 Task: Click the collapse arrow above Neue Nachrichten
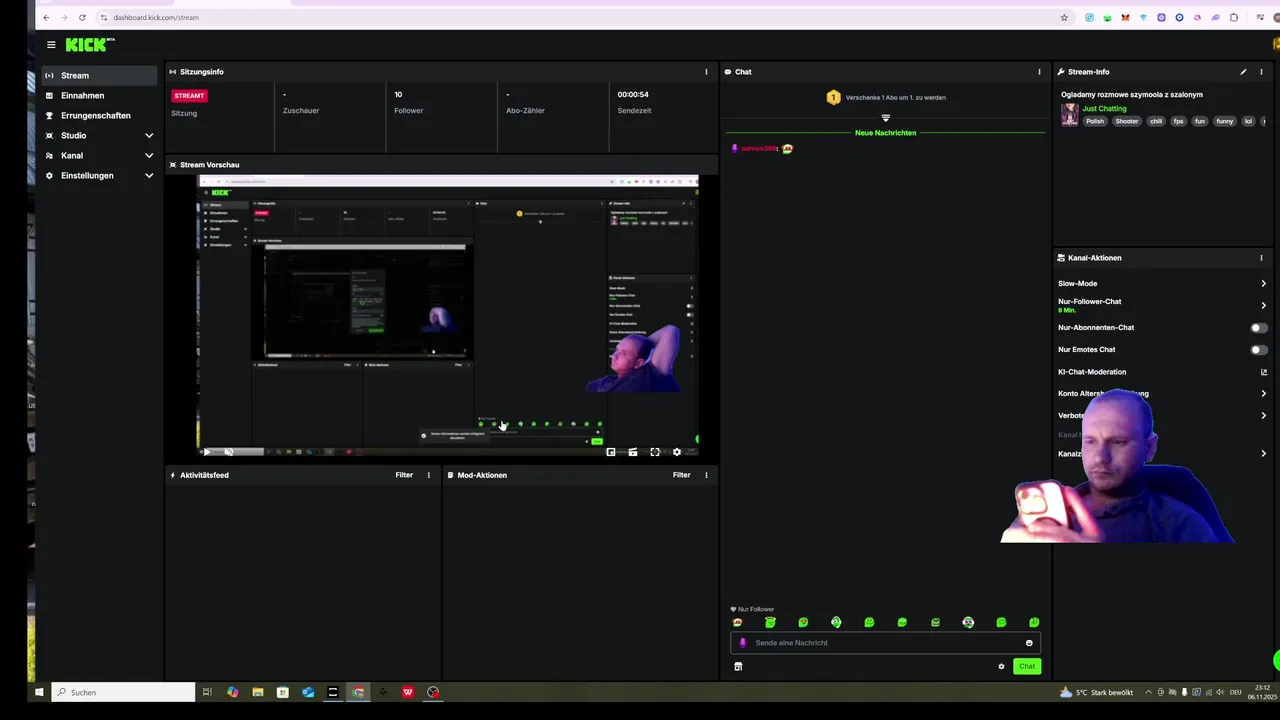click(x=885, y=118)
